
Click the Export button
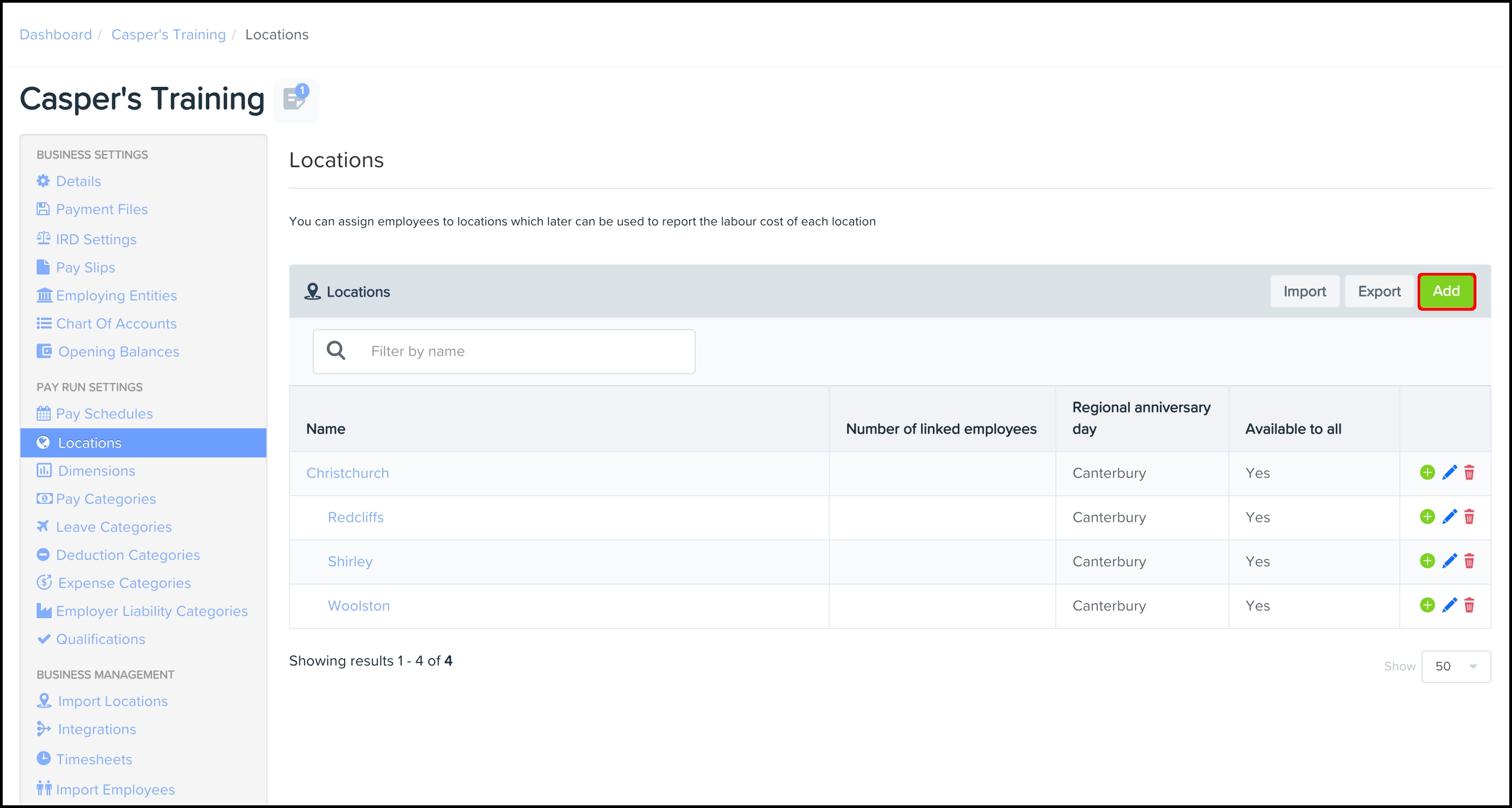click(1379, 291)
